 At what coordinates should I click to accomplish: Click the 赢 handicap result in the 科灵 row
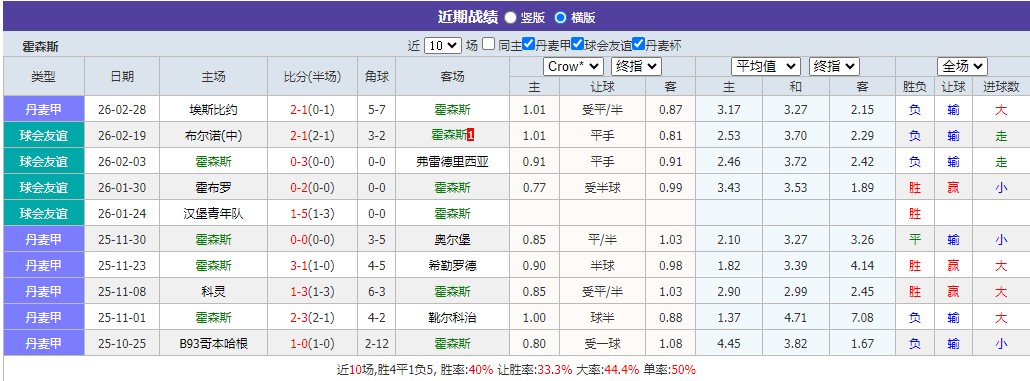pos(953,292)
